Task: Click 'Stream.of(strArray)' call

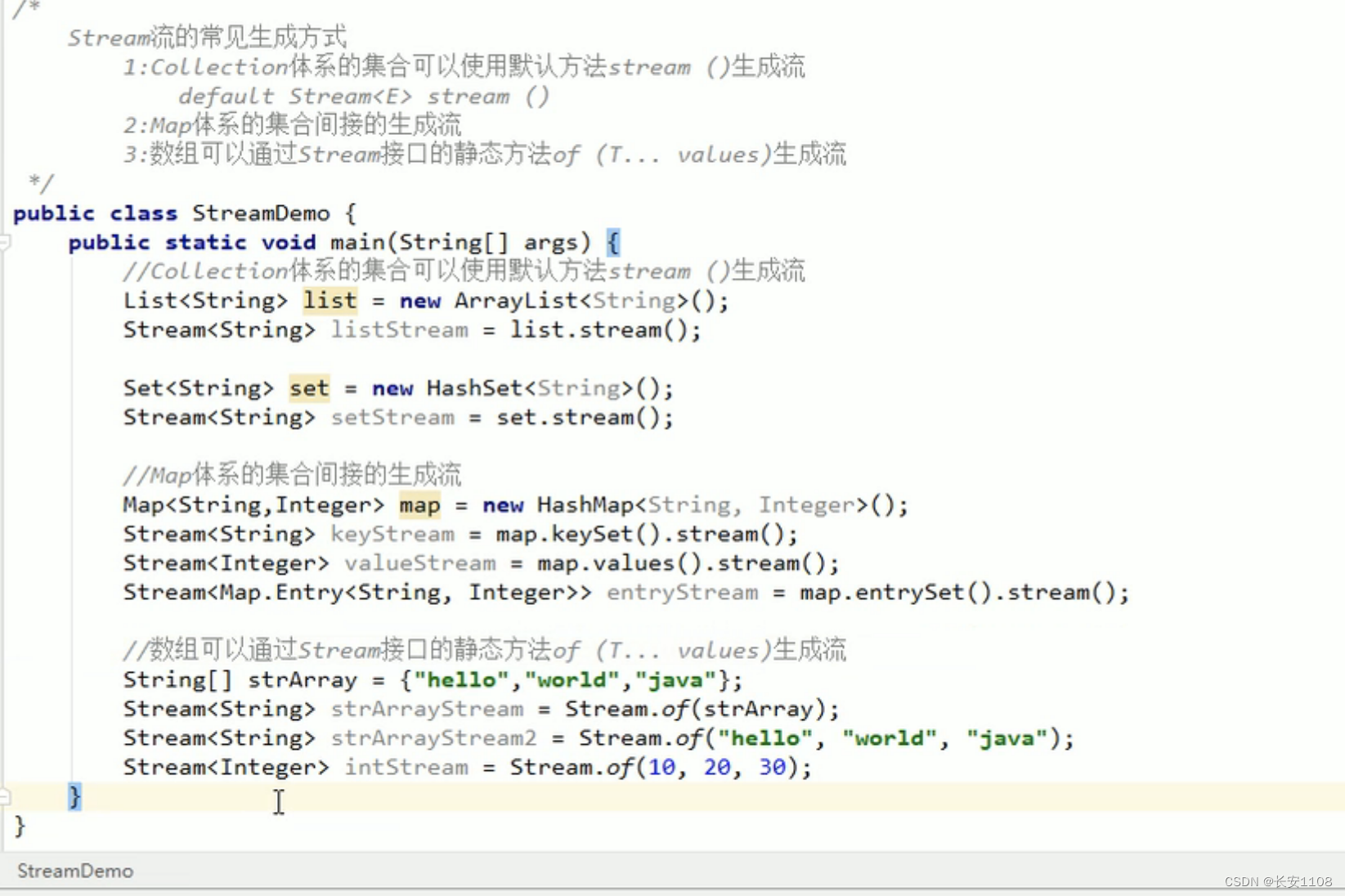Action: click(696, 710)
